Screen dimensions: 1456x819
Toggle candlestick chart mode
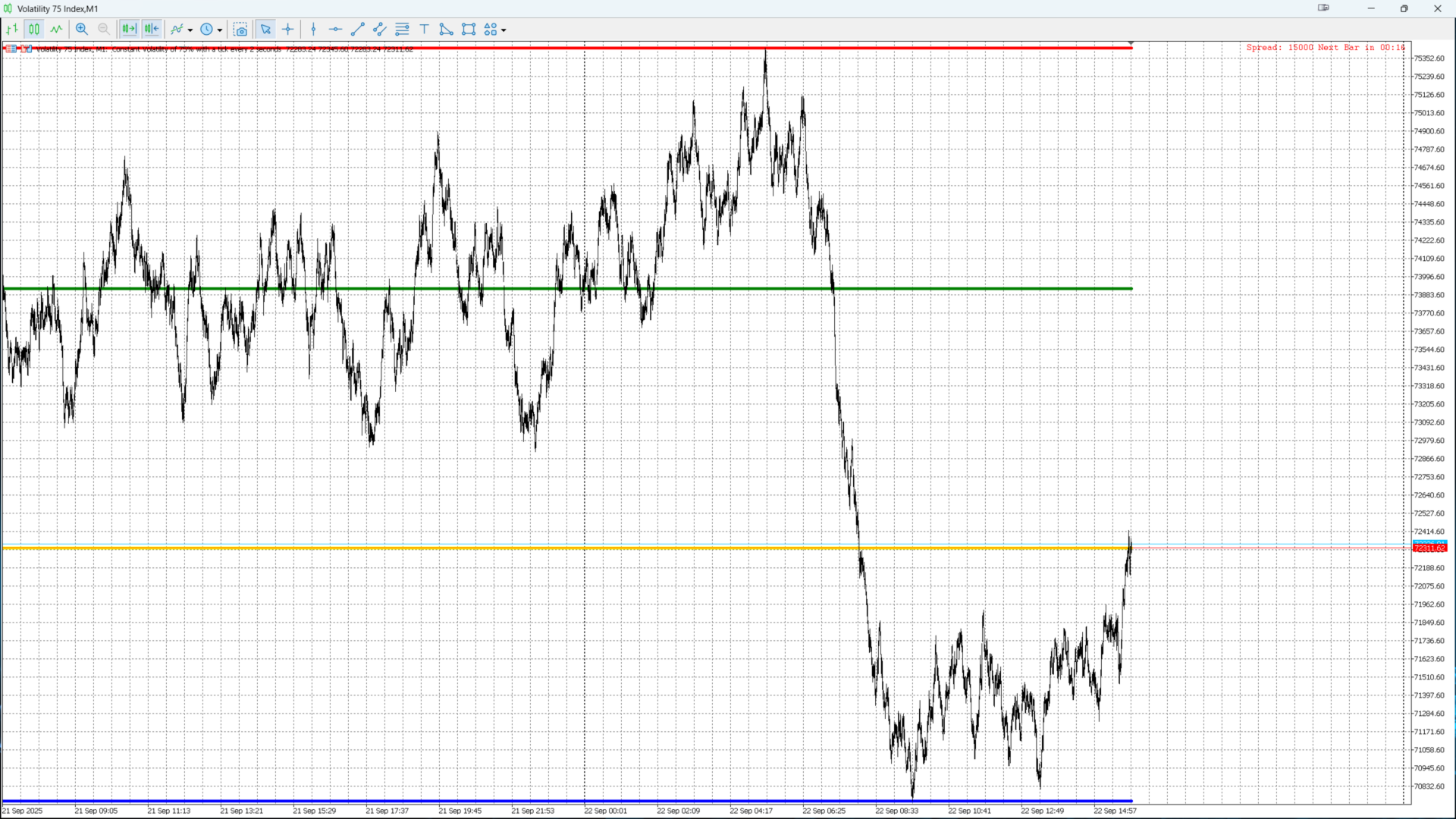pos(34,30)
